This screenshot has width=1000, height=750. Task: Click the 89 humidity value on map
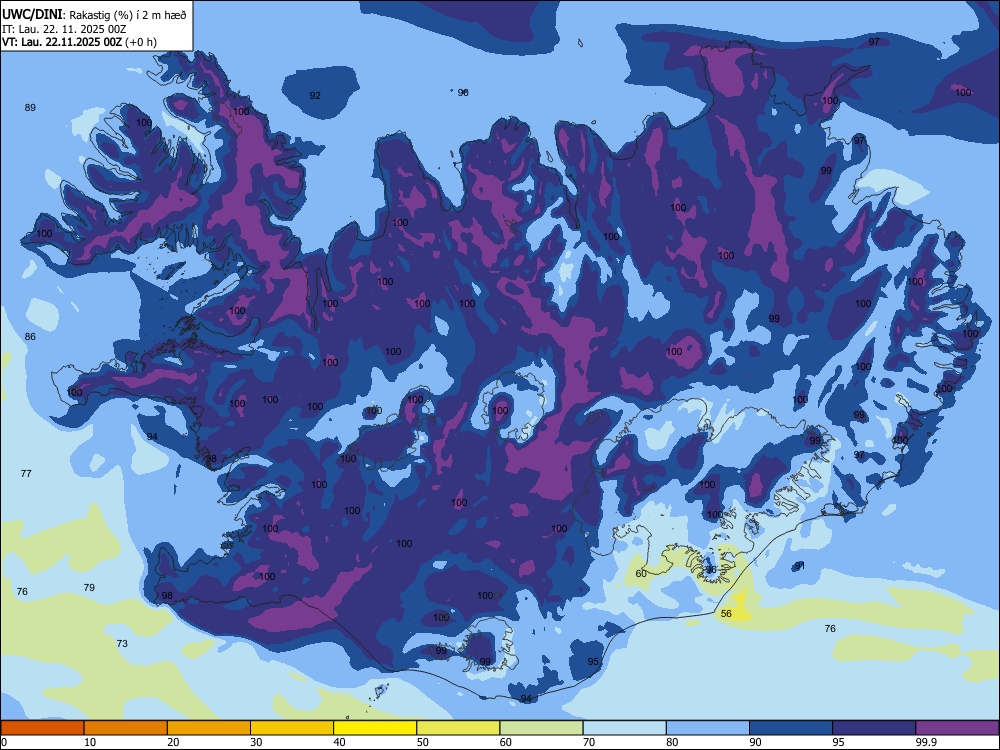tap(30, 108)
